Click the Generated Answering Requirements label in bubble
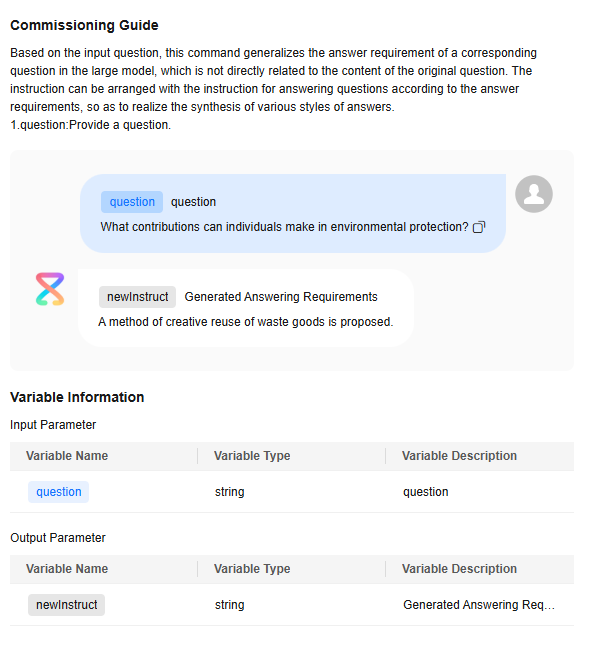The width and height of the screenshot is (592, 656). [x=281, y=297]
